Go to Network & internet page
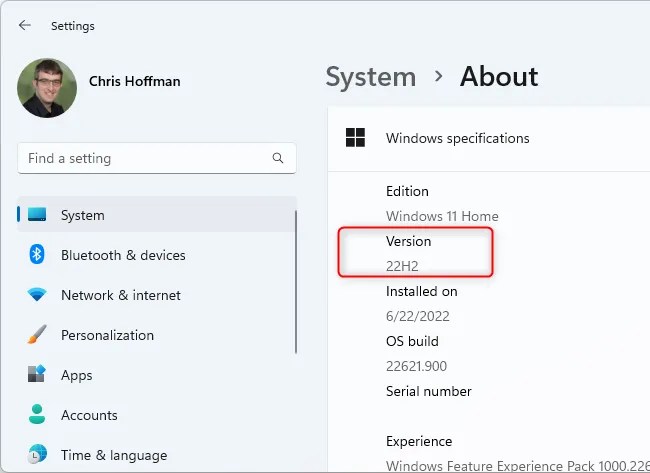This screenshot has height=473, width=650. (121, 295)
